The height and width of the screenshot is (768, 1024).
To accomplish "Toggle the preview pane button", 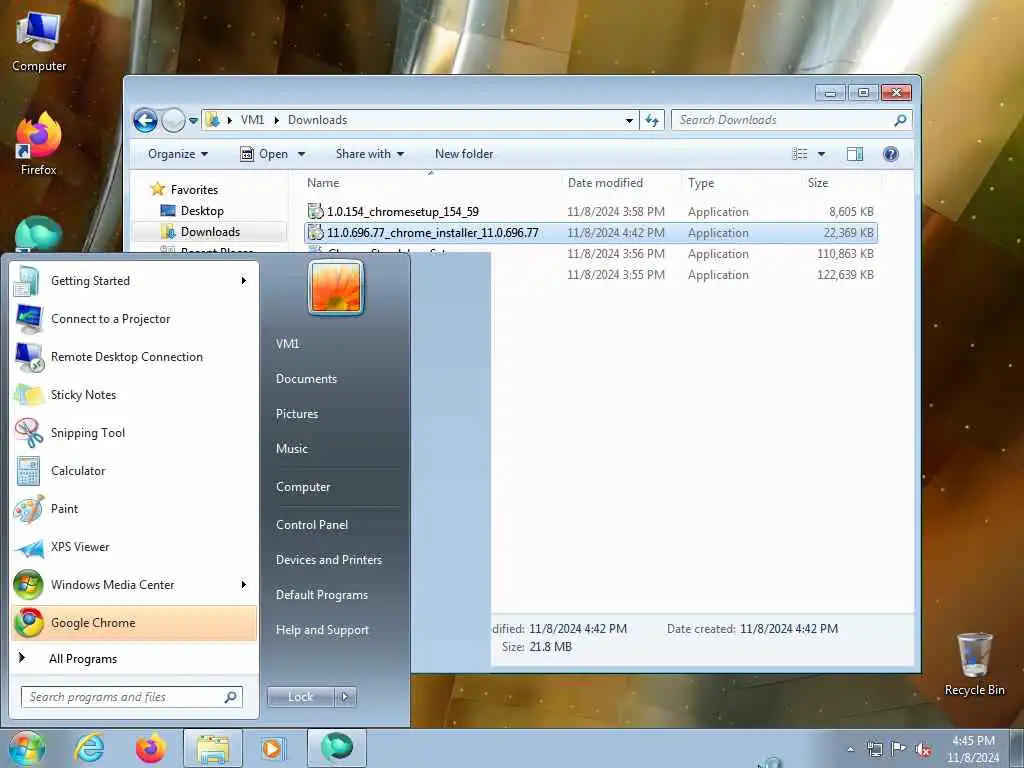I will pos(854,154).
